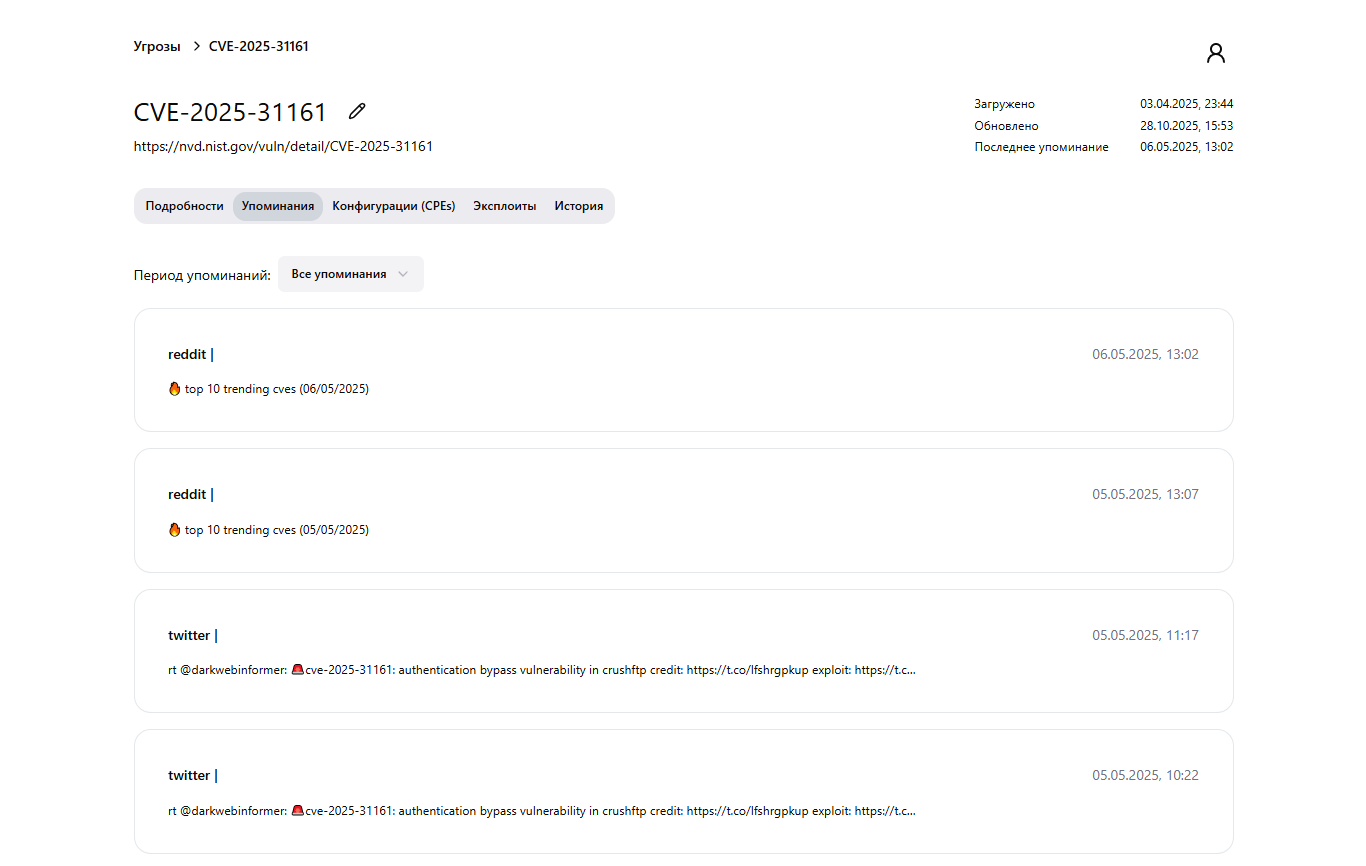Click the Последнее упоминание label
The width and height of the screenshot is (1366, 866).
tap(1042, 147)
